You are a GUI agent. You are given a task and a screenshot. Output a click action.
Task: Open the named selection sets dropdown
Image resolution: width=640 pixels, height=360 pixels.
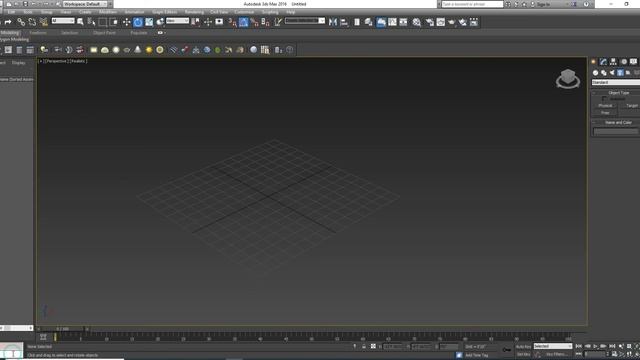click(305, 20)
